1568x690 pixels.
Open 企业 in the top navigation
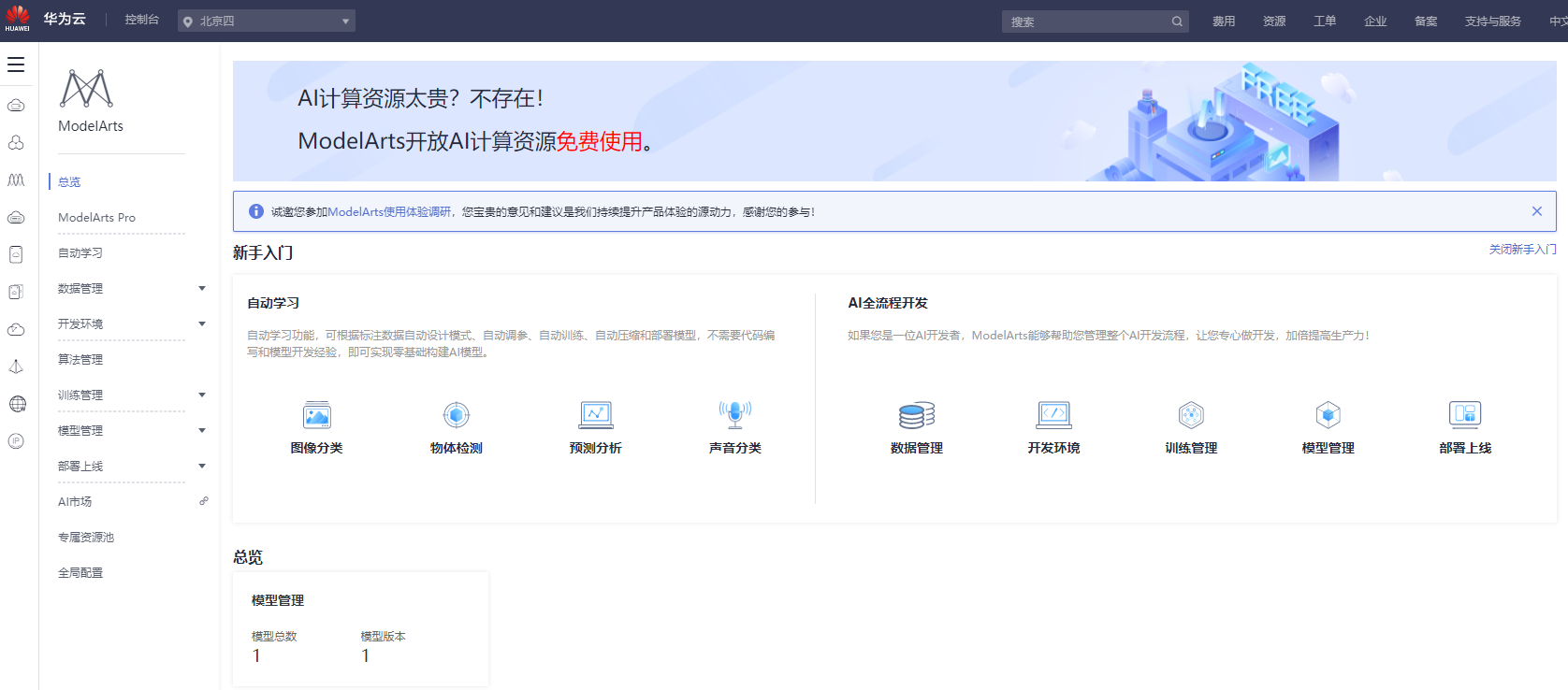click(x=1375, y=22)
